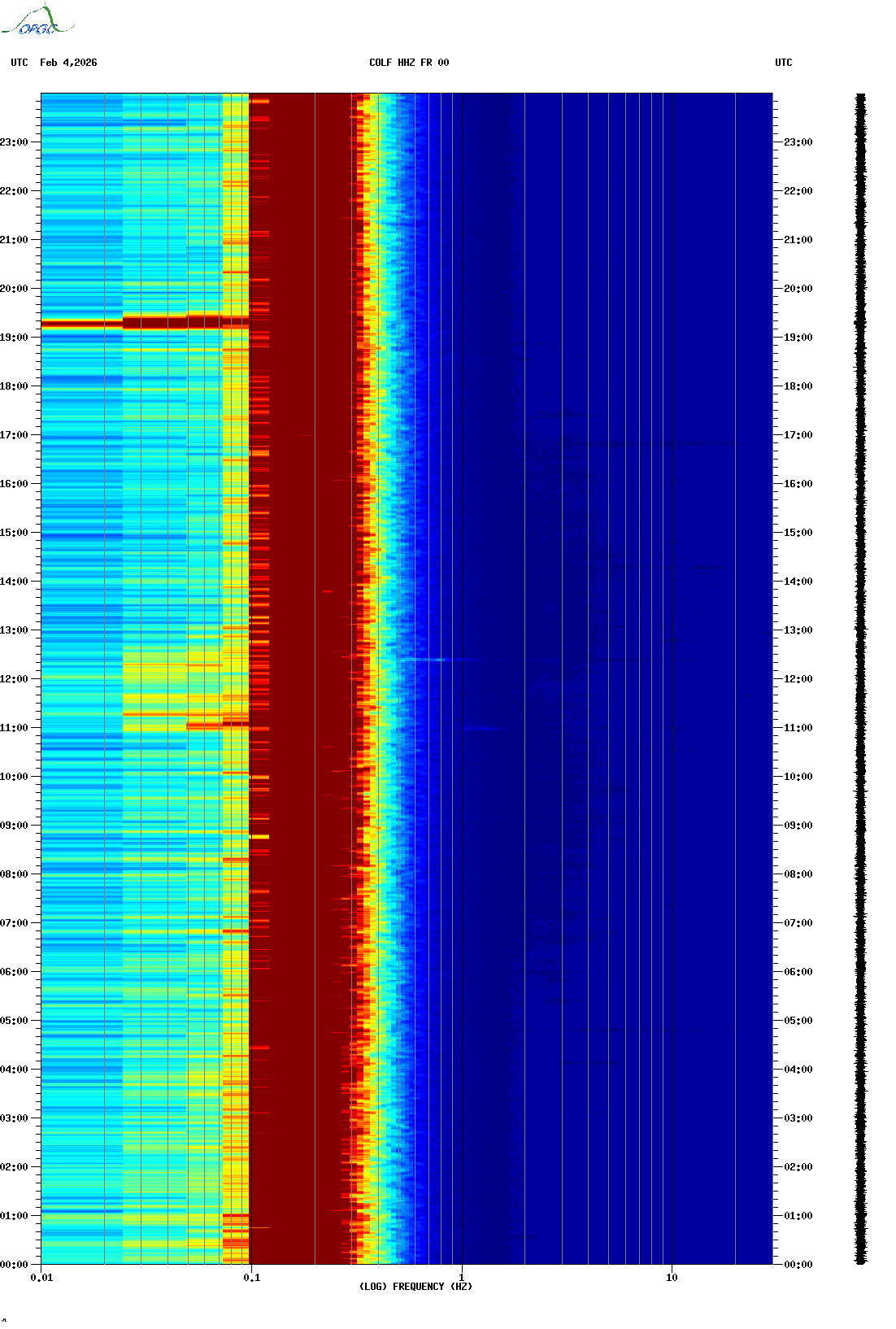This screenshot has height=1329, width=896.
Task: Click the seismogram waveform trace on the right edge
Action: pyautogui.click(x=860, y=679)
